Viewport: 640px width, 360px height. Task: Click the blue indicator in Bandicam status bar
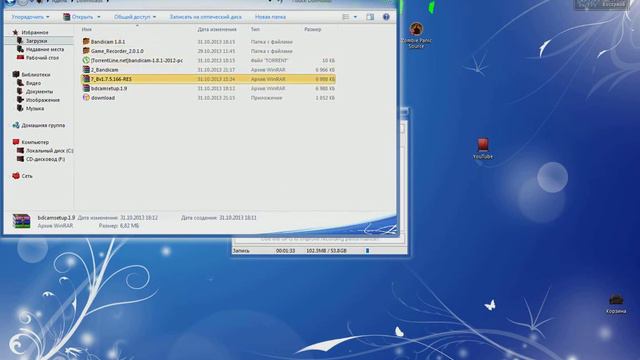pos(367,251)
